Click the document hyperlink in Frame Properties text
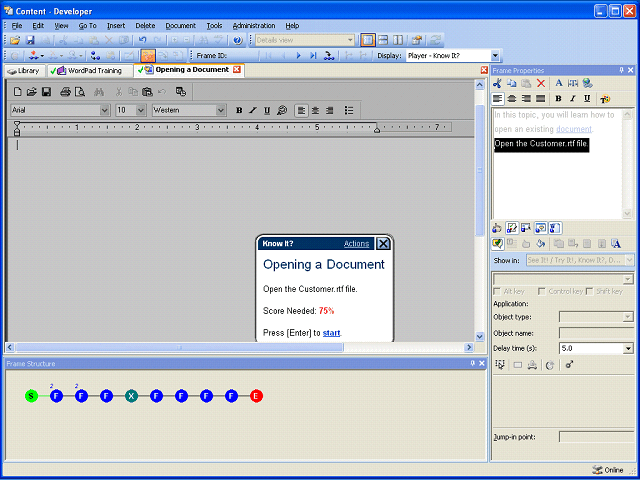The image size is (640, 480). [x=573, y=129]
